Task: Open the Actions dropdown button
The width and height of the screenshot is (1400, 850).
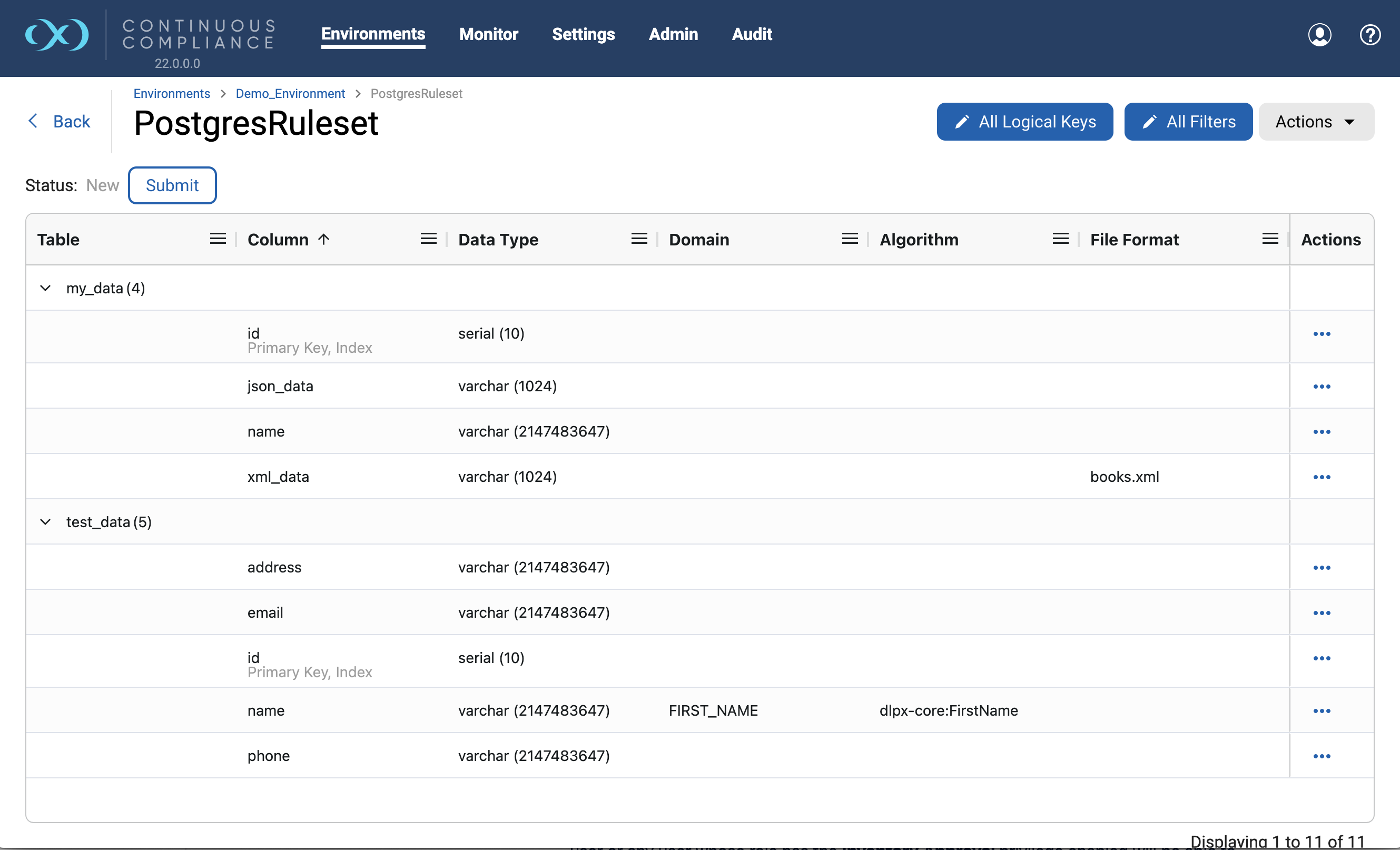Action: click(1316, 122)
